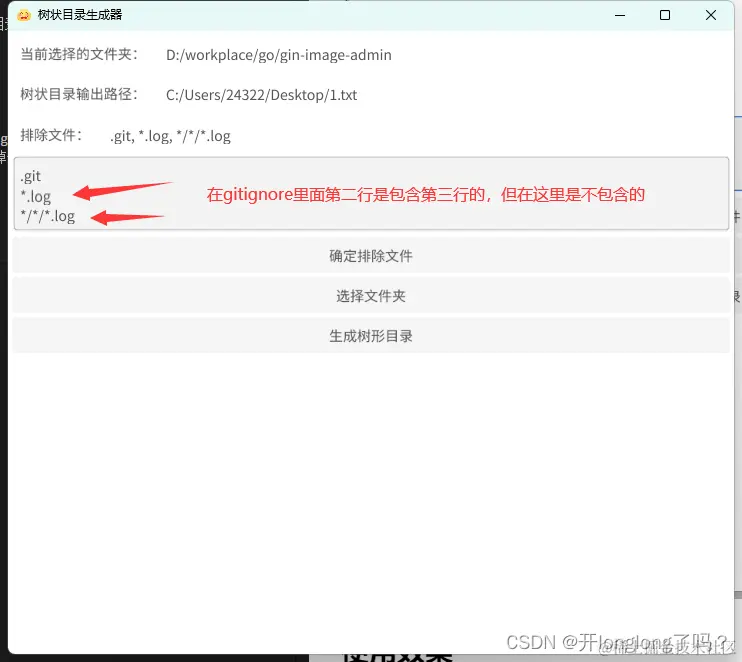
Task: Minimize the 树状目录生成器 window
Action: pyautogui.click(x=620, y=15)
